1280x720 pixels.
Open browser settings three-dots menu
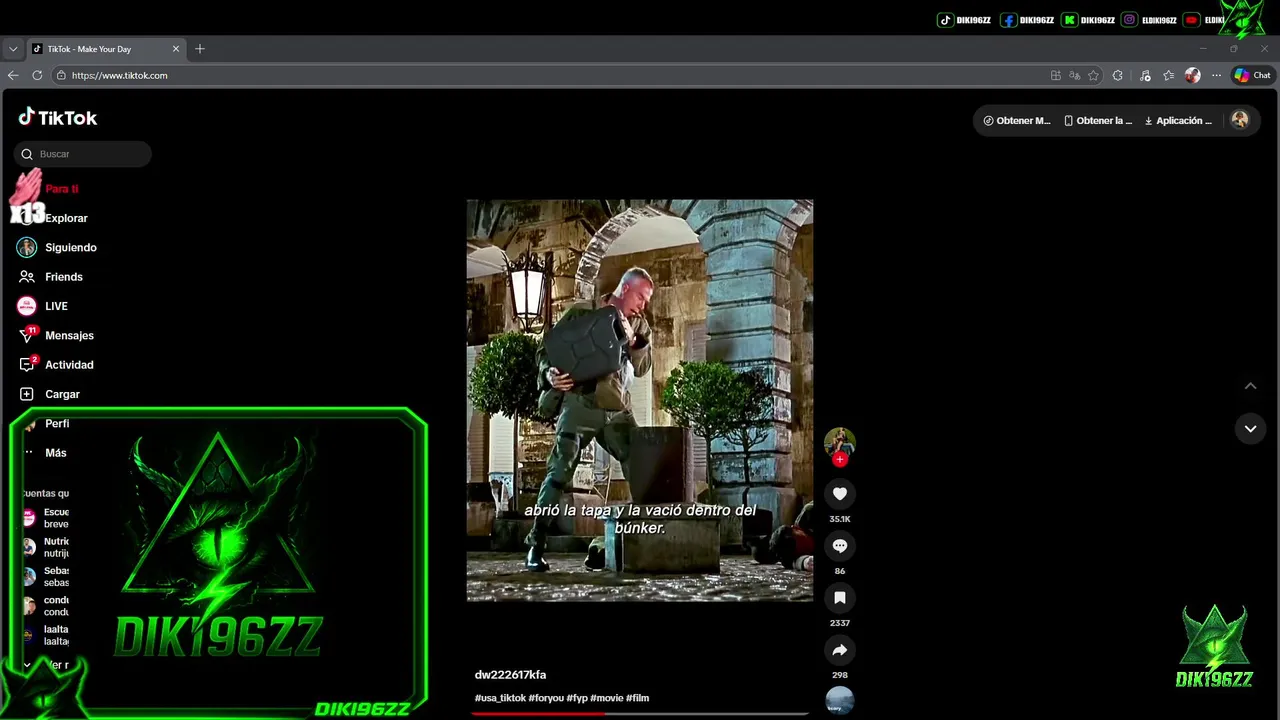(1216, 75)
